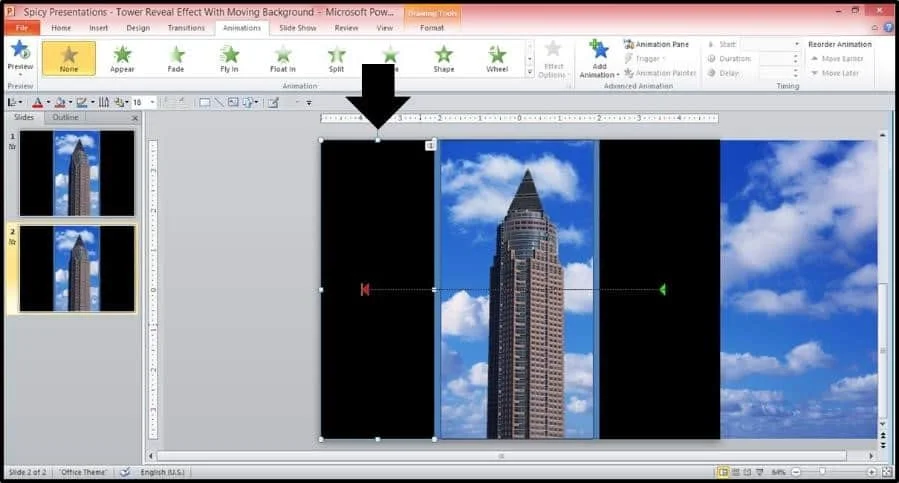Select slide 1 thumbnail
Screen dimensions: 899x483
[77, 173]
